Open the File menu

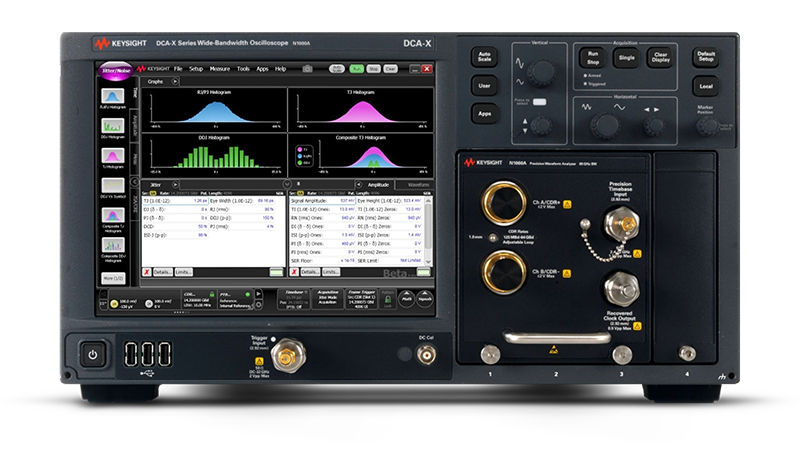178,69
